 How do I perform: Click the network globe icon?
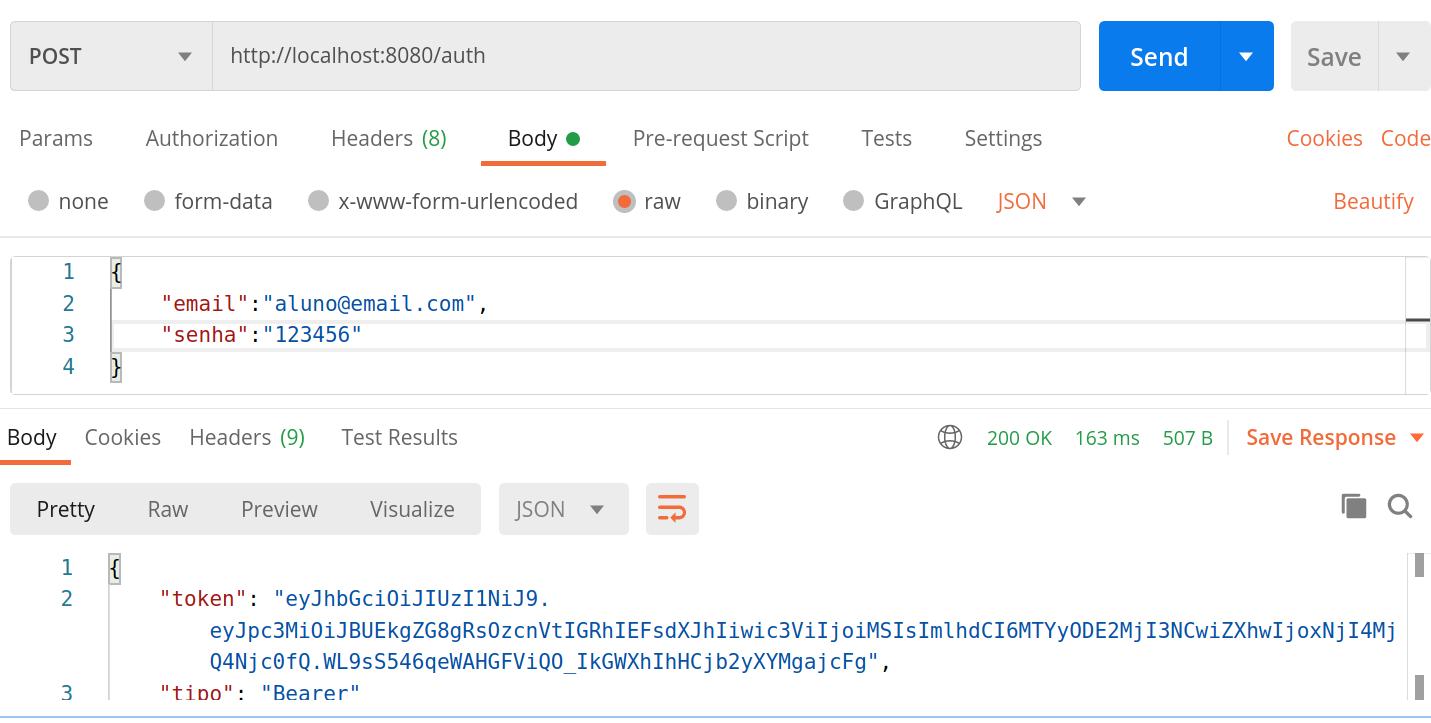pyautogui.click(x=950, y=437)
